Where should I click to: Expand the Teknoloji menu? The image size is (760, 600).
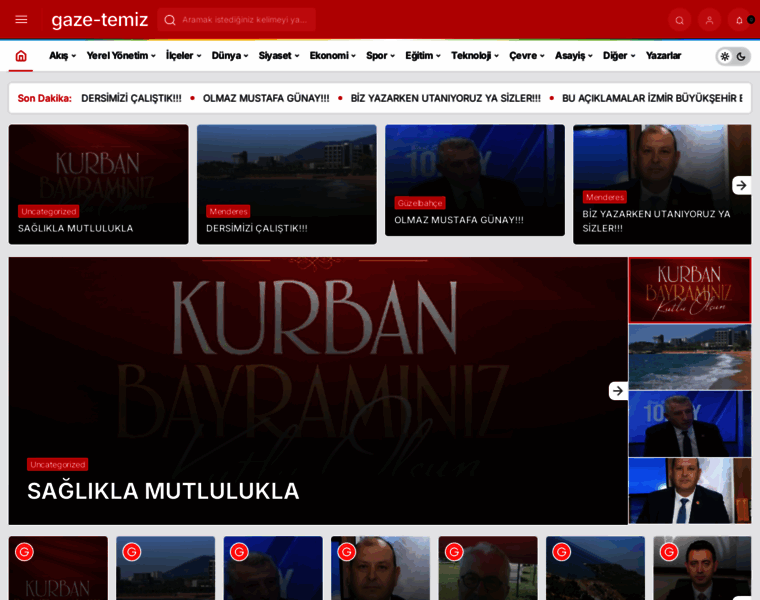click(x=475, y=56)
